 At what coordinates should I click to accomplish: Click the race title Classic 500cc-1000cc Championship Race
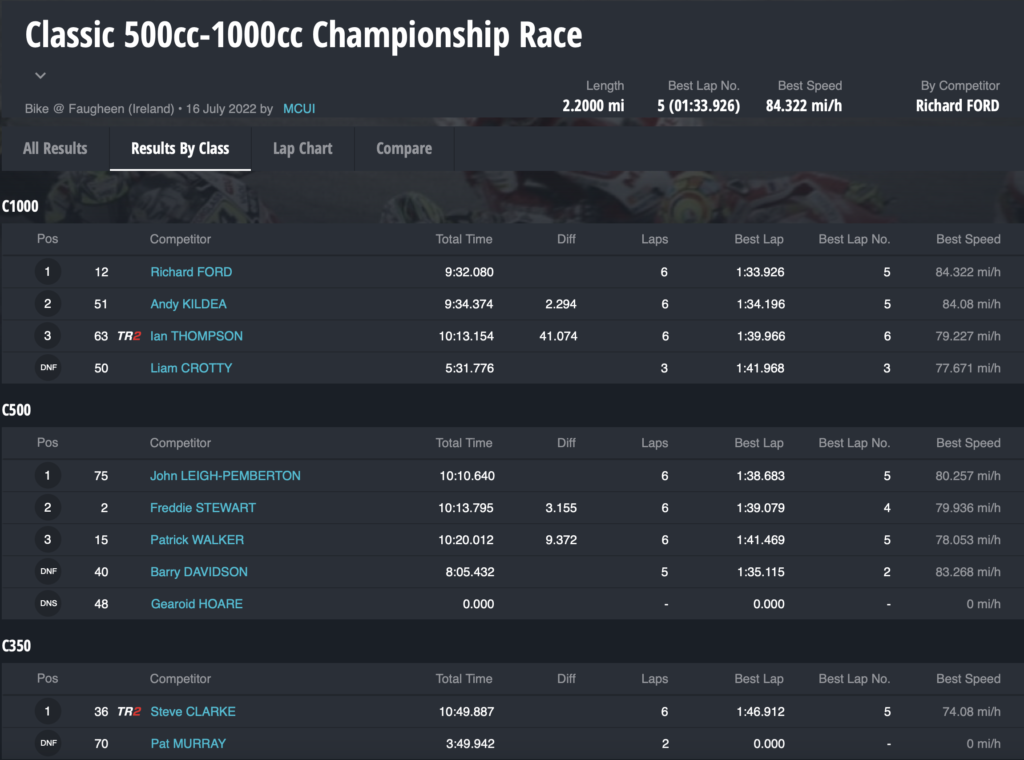(x=303, y=35)
